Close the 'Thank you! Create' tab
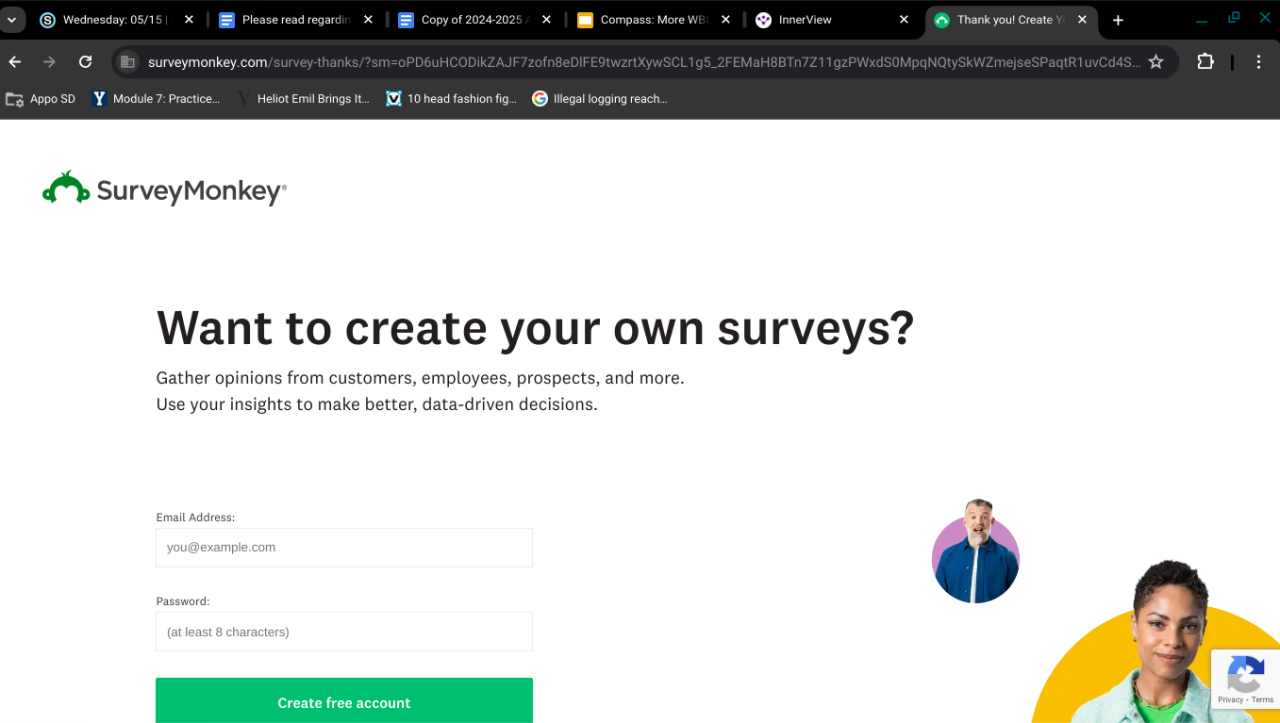The height and width of the screenshot is (723, 1280). tap(1082, 20)
